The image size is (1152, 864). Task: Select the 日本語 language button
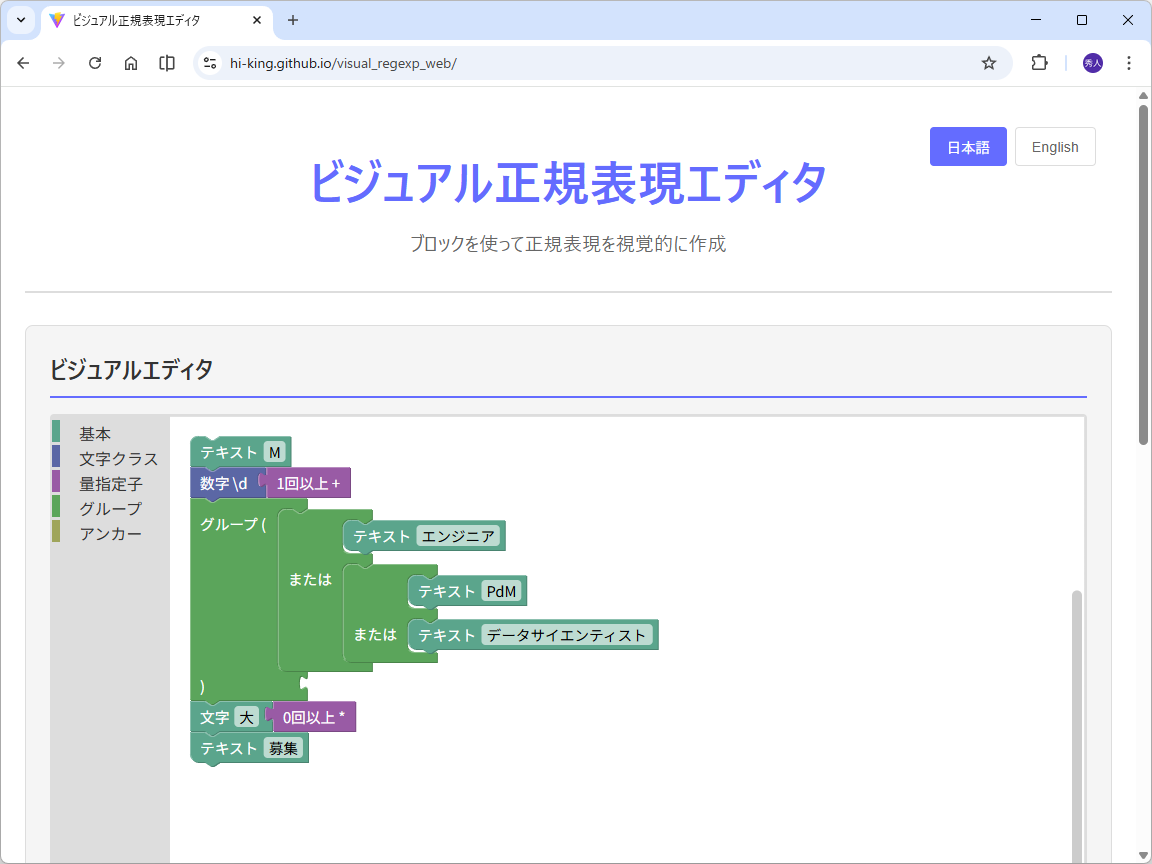point(968,146)
